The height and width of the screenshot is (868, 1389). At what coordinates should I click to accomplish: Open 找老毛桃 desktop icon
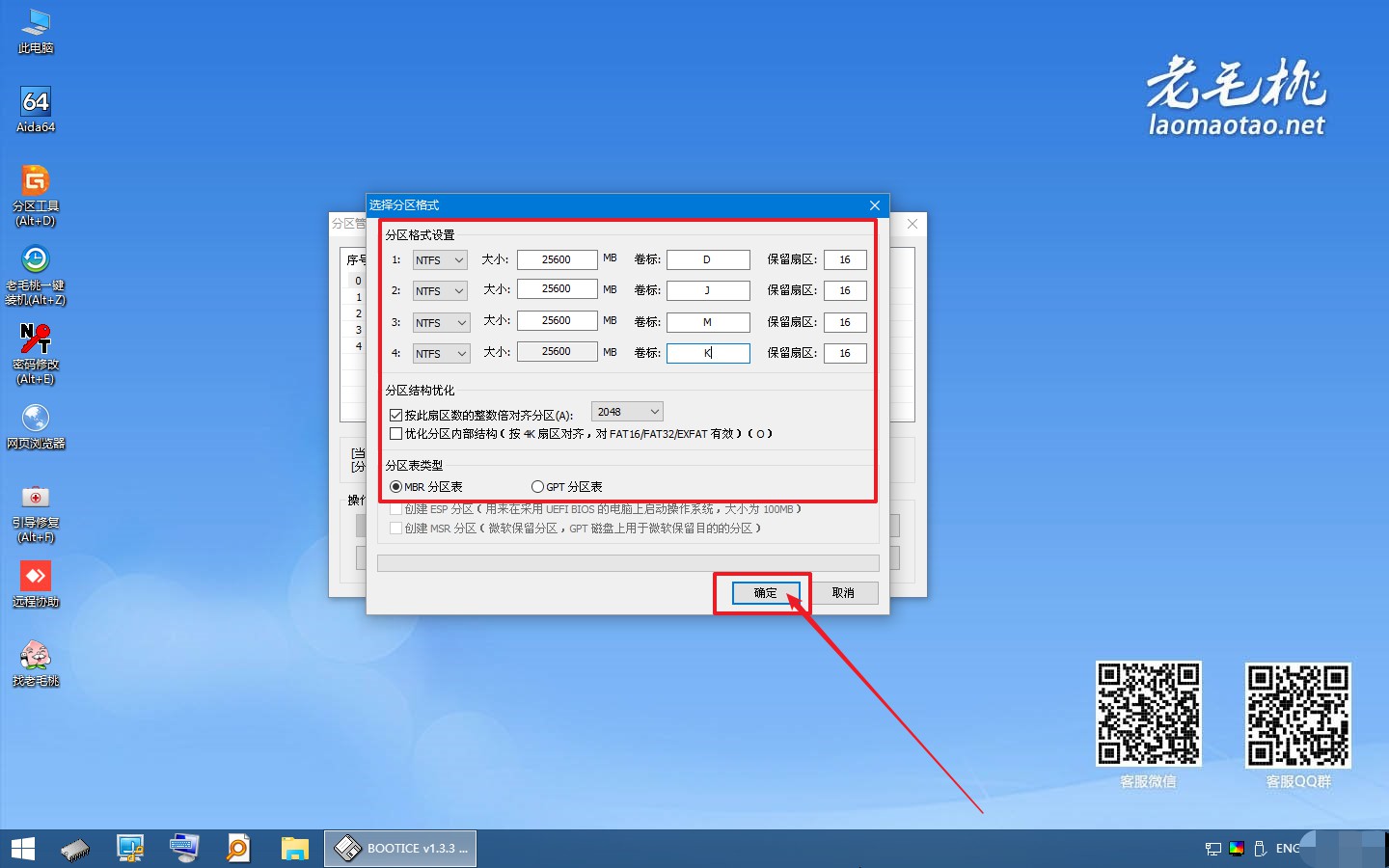[x=36, y=664]
